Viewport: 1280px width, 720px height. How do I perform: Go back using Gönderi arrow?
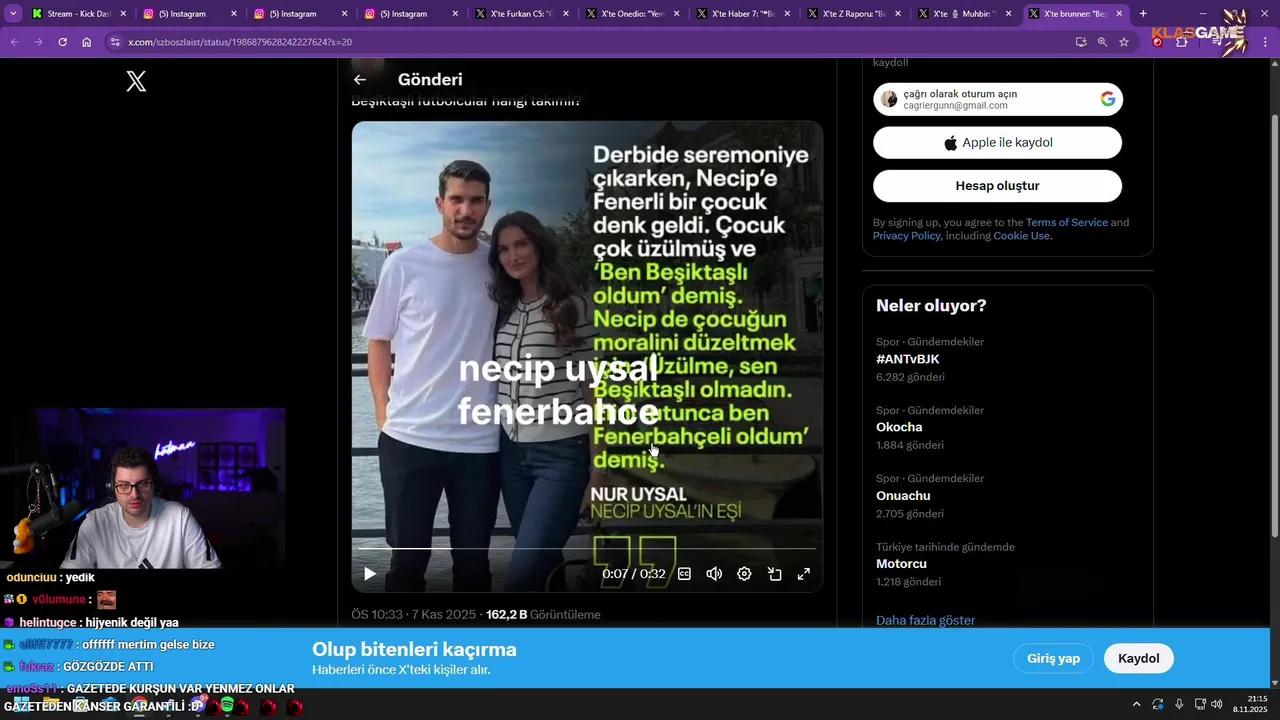[x=360, y=80]
